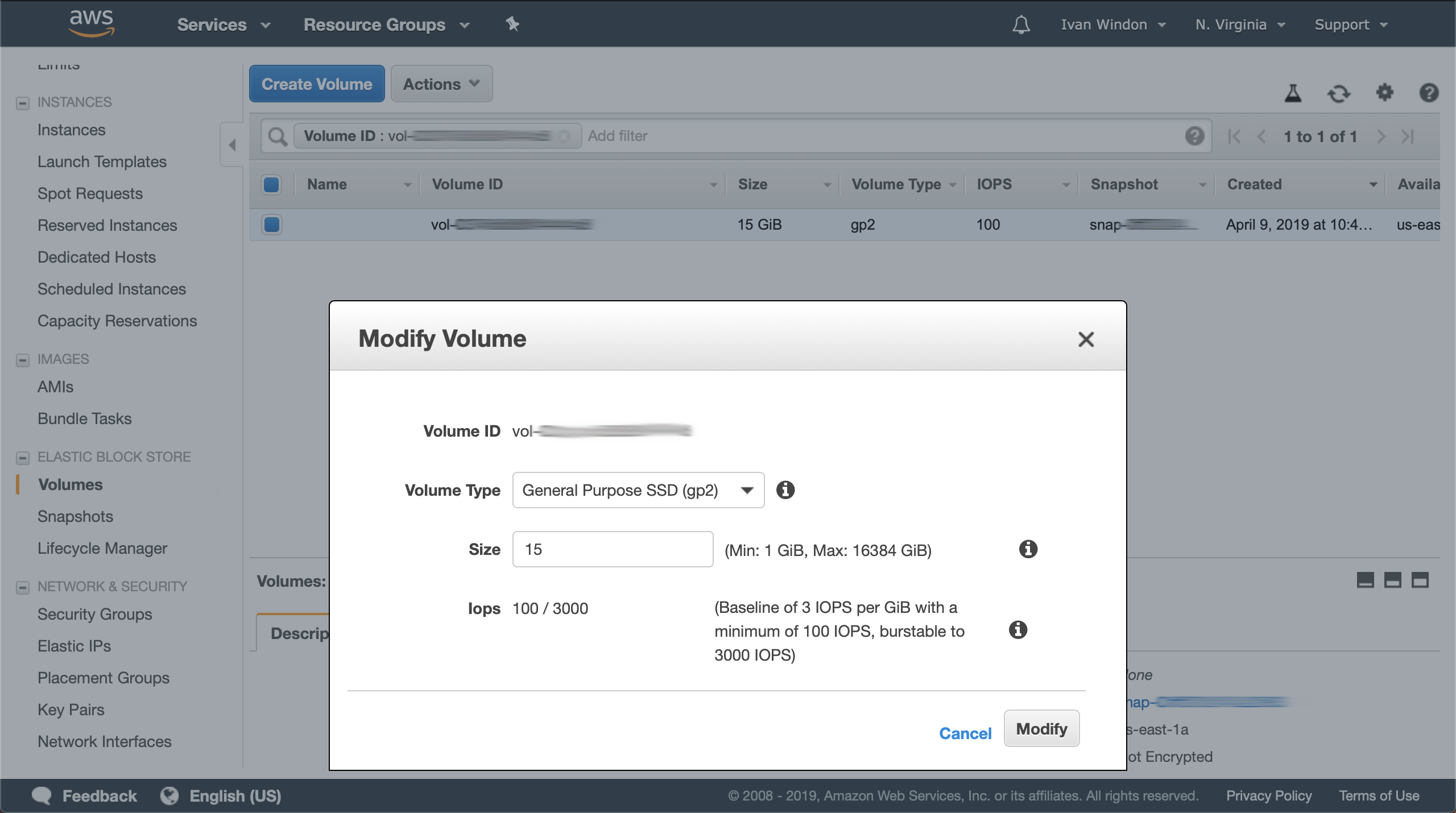
Task: Refresh the volumes list
Action: coord(1339,93)
